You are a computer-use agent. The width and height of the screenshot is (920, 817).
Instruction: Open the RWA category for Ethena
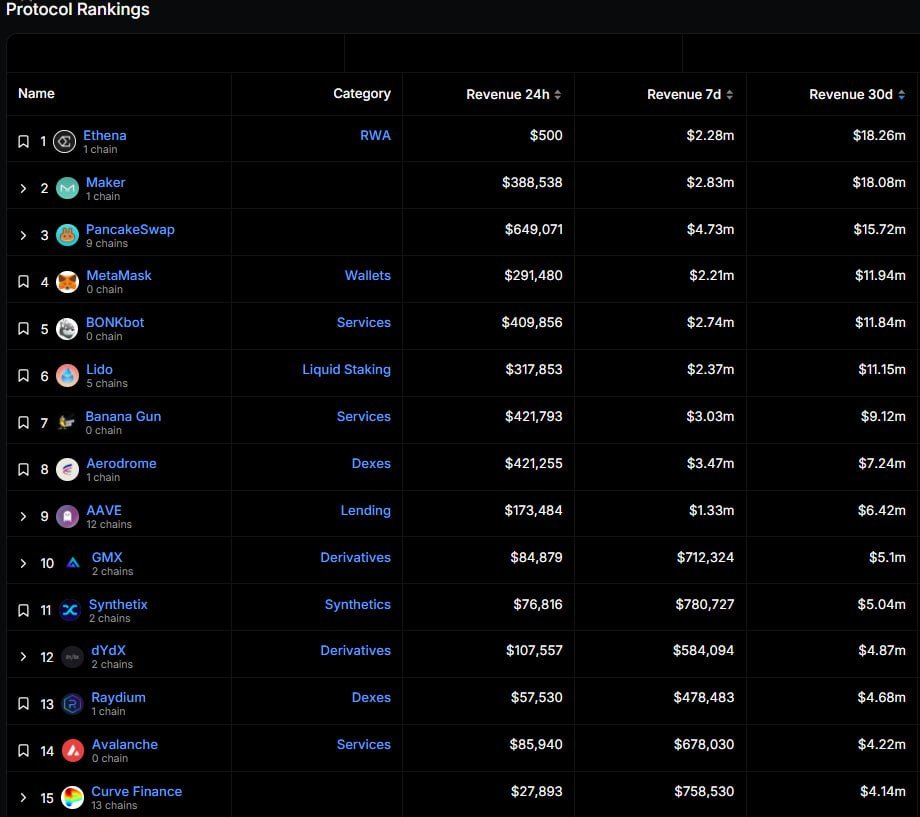376,135
